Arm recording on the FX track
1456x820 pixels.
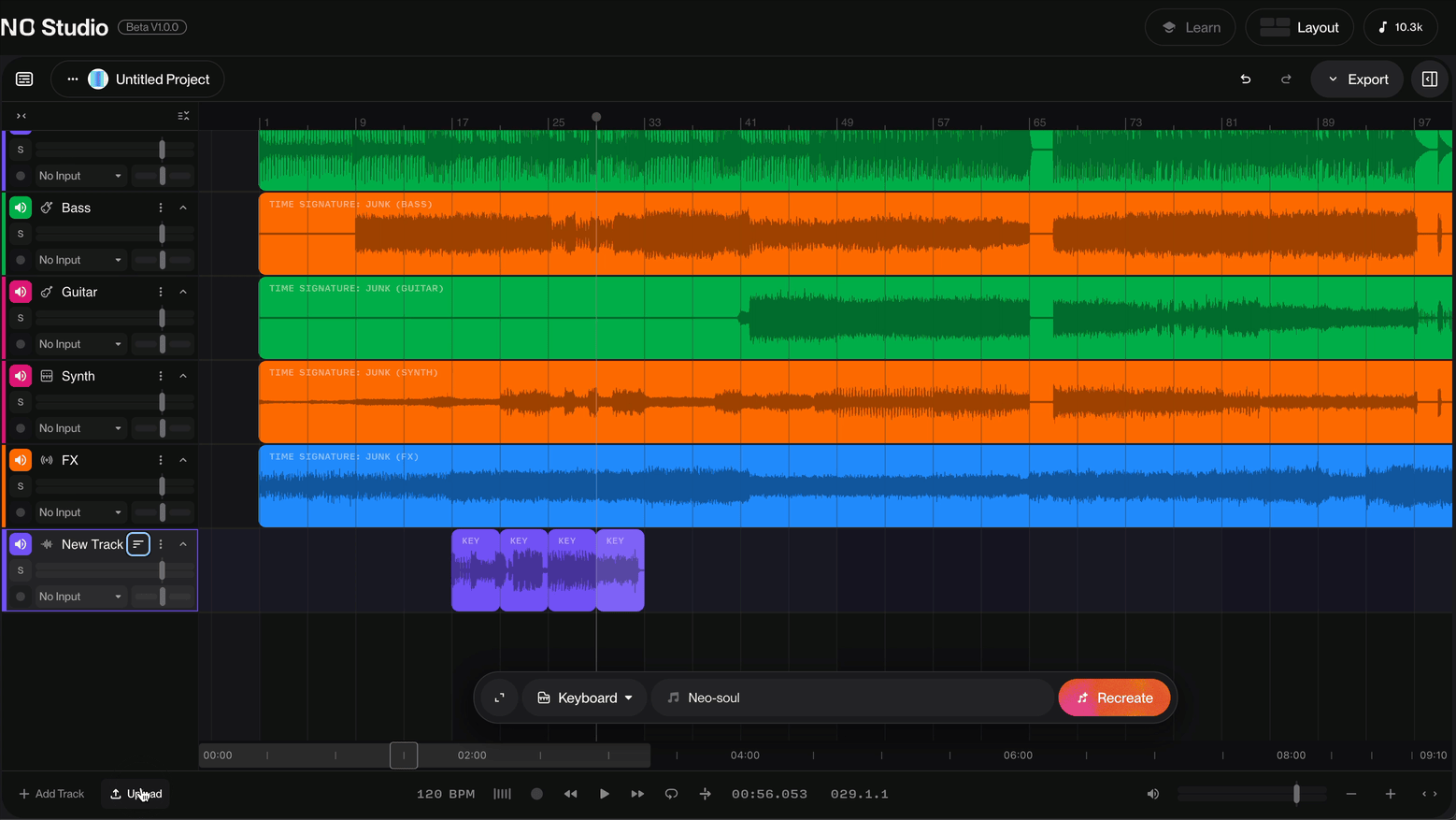(21, 512)
